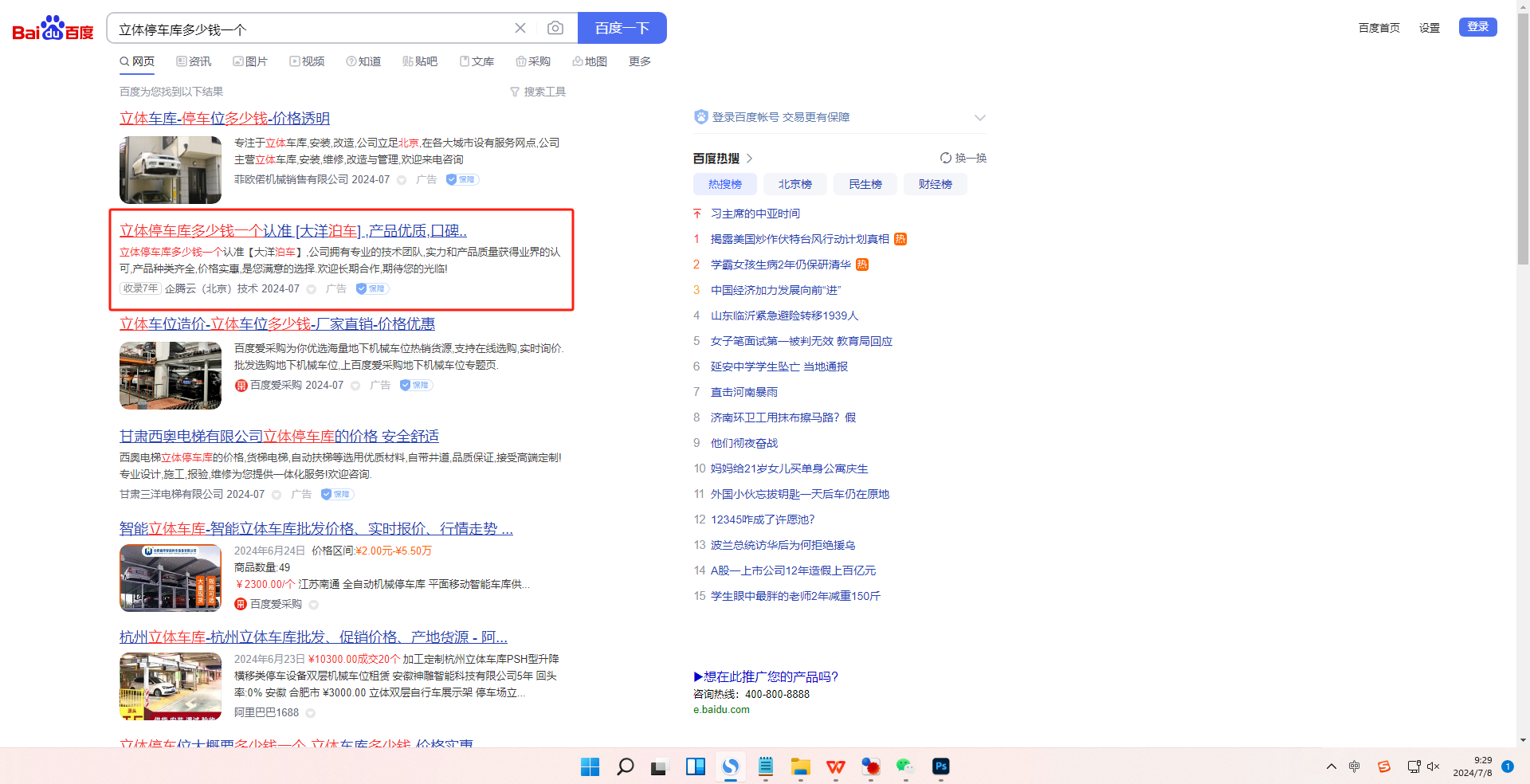Click the Windows Start button
This screenshot has width=1530, height=784.
point(590,766)
